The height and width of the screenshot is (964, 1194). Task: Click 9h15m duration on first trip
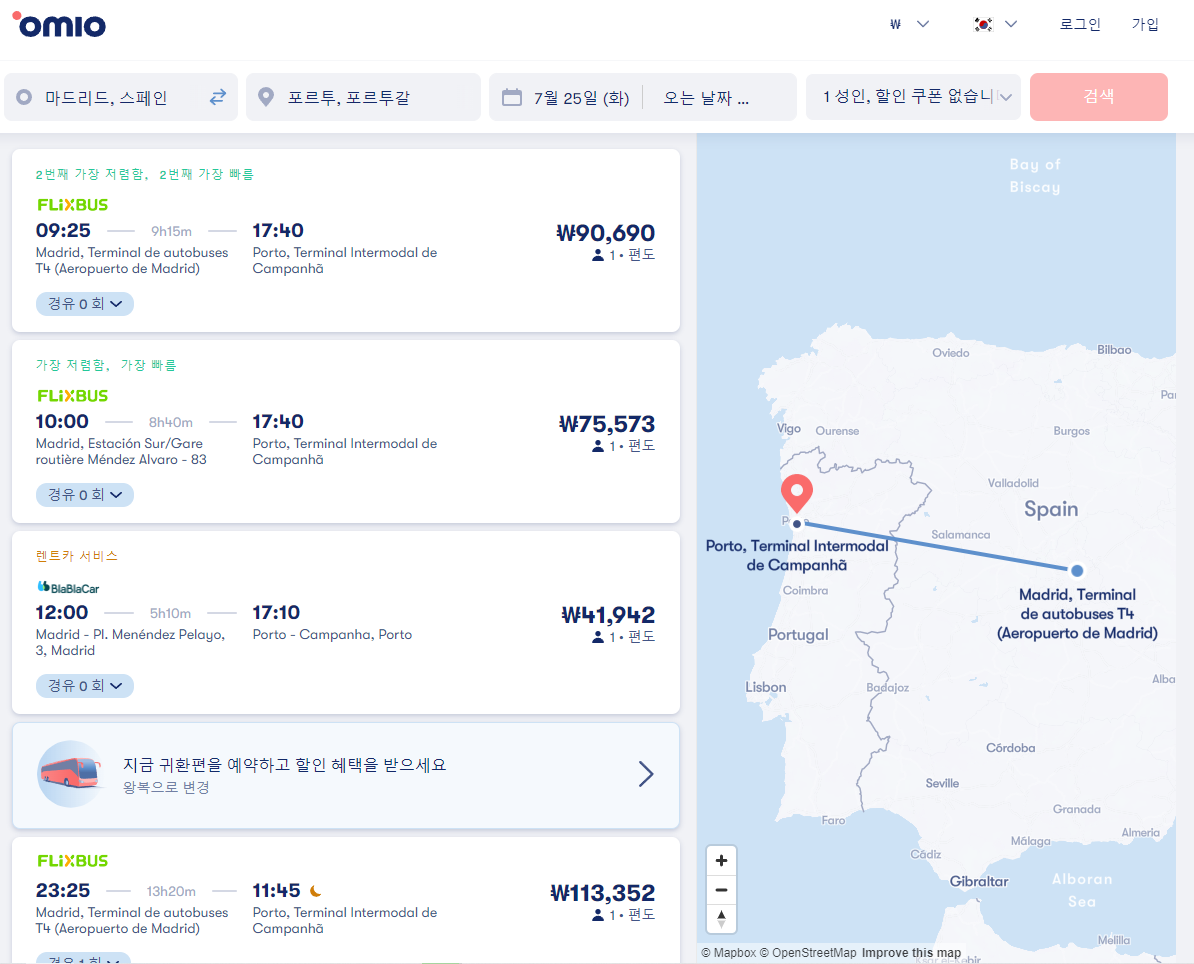point(171,231)
